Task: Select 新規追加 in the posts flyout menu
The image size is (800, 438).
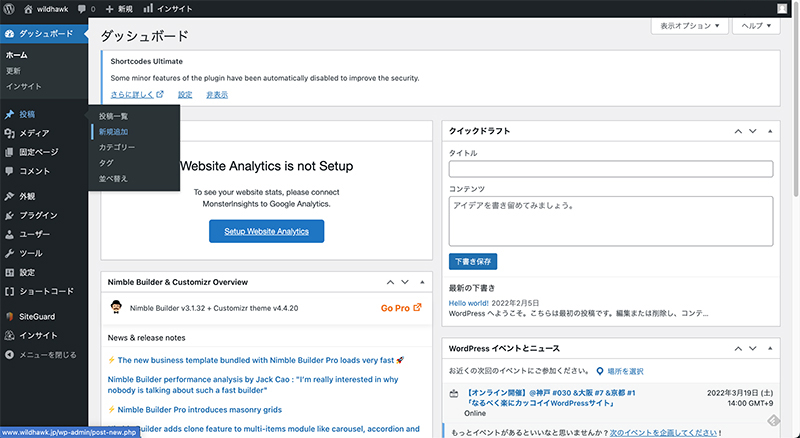Action: tap(113, 132)
